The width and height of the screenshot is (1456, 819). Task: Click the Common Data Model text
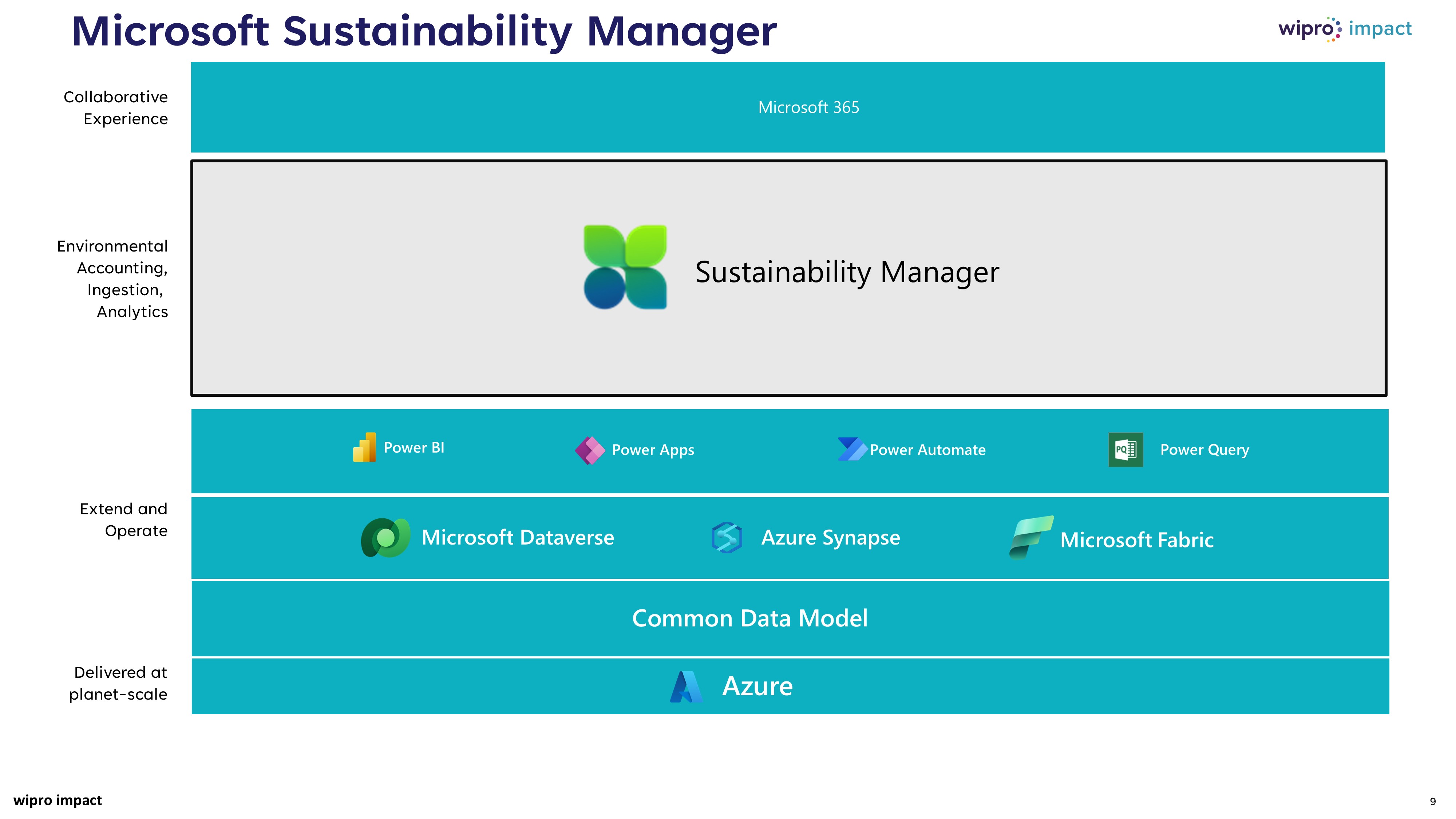(750, 618)
